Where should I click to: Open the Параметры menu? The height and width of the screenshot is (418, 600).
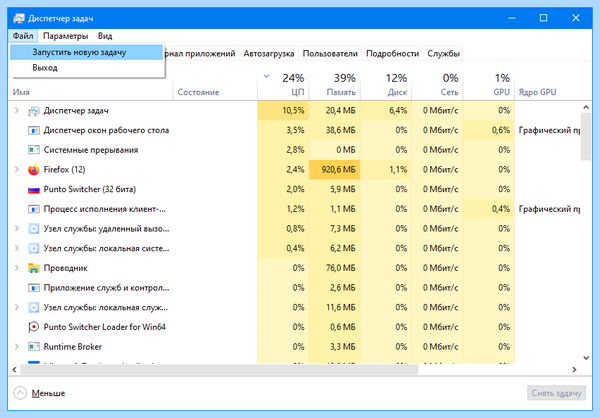65,36
